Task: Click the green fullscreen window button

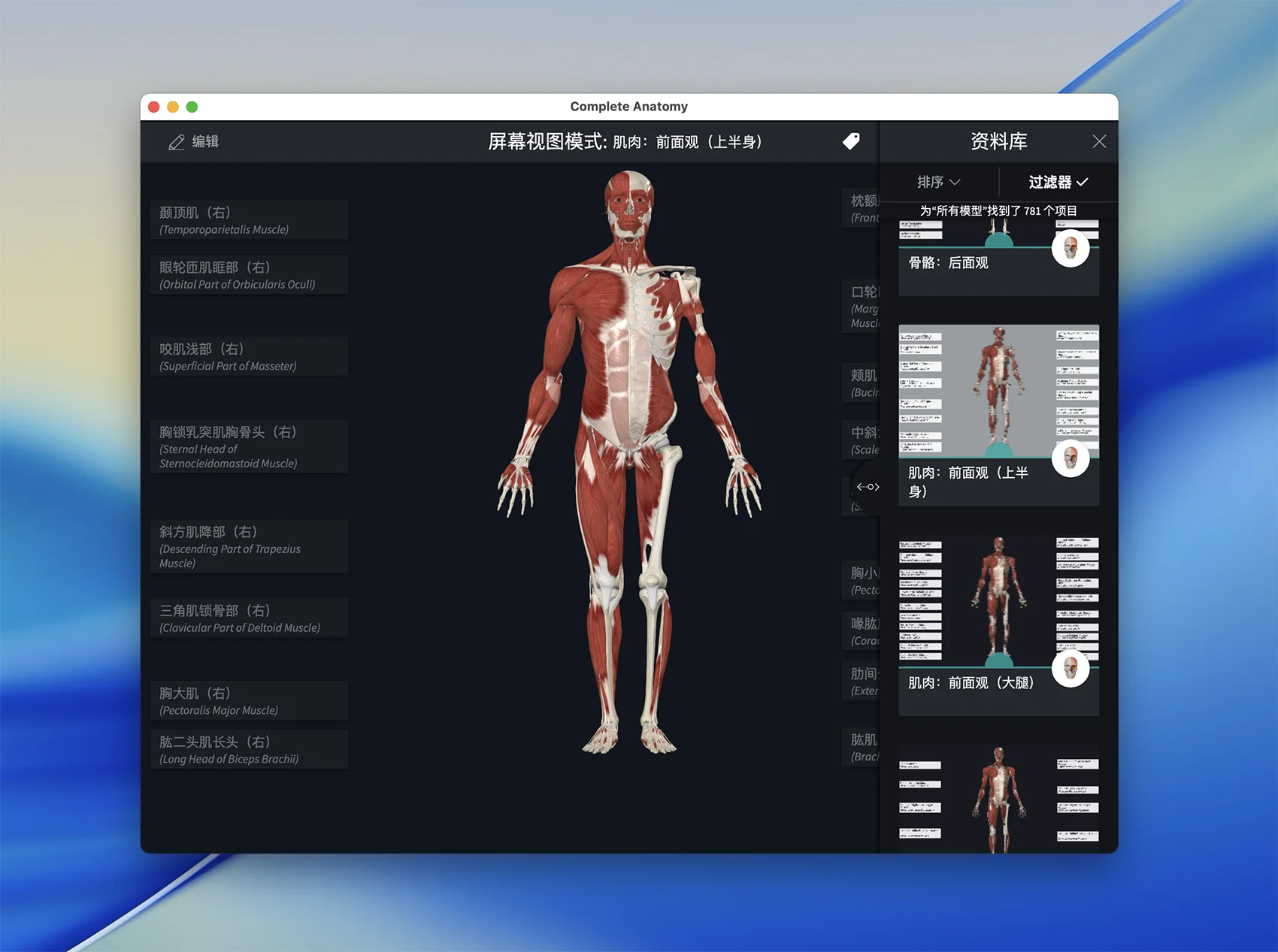Action: [192, 107]
